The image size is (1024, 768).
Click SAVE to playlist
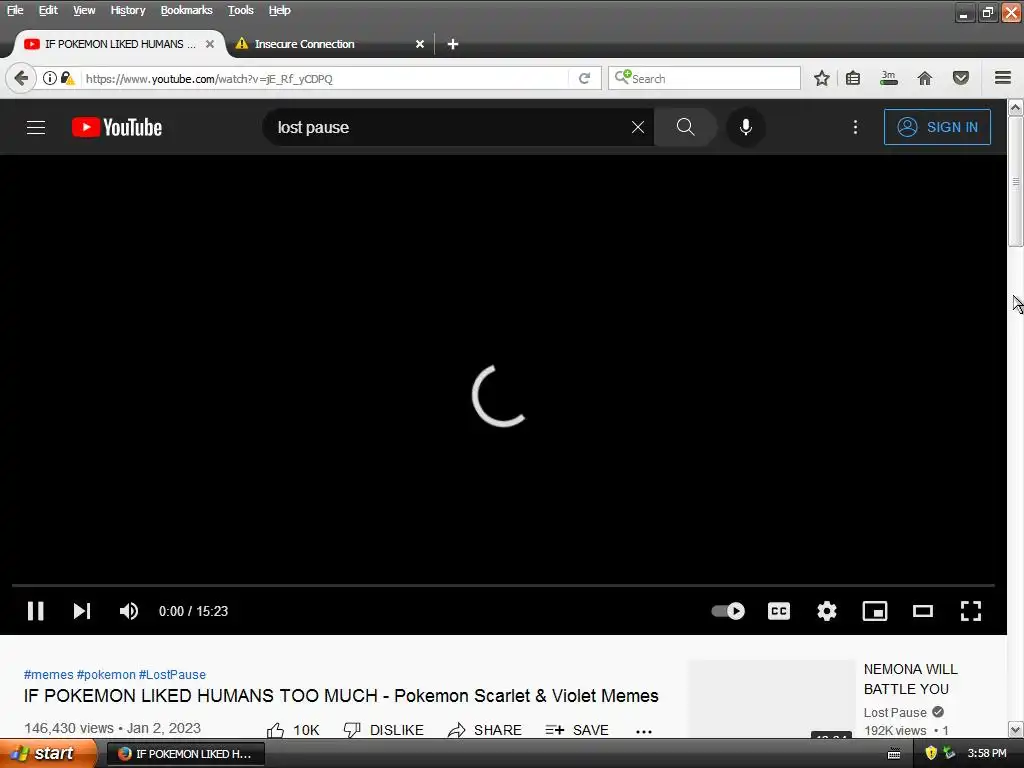pos(577,729)
